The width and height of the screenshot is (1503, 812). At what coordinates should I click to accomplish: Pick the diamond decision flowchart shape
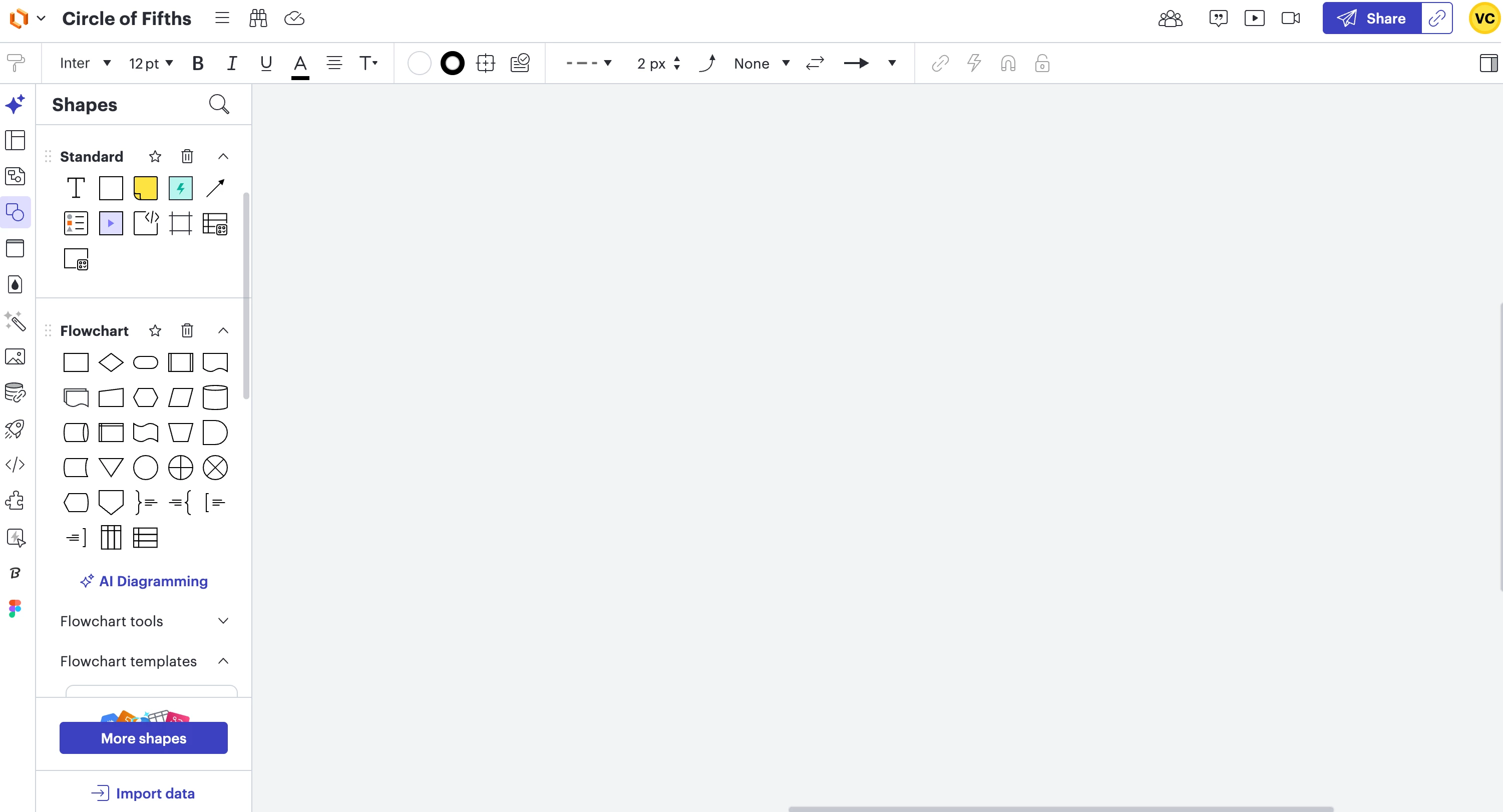click(111, 362)
